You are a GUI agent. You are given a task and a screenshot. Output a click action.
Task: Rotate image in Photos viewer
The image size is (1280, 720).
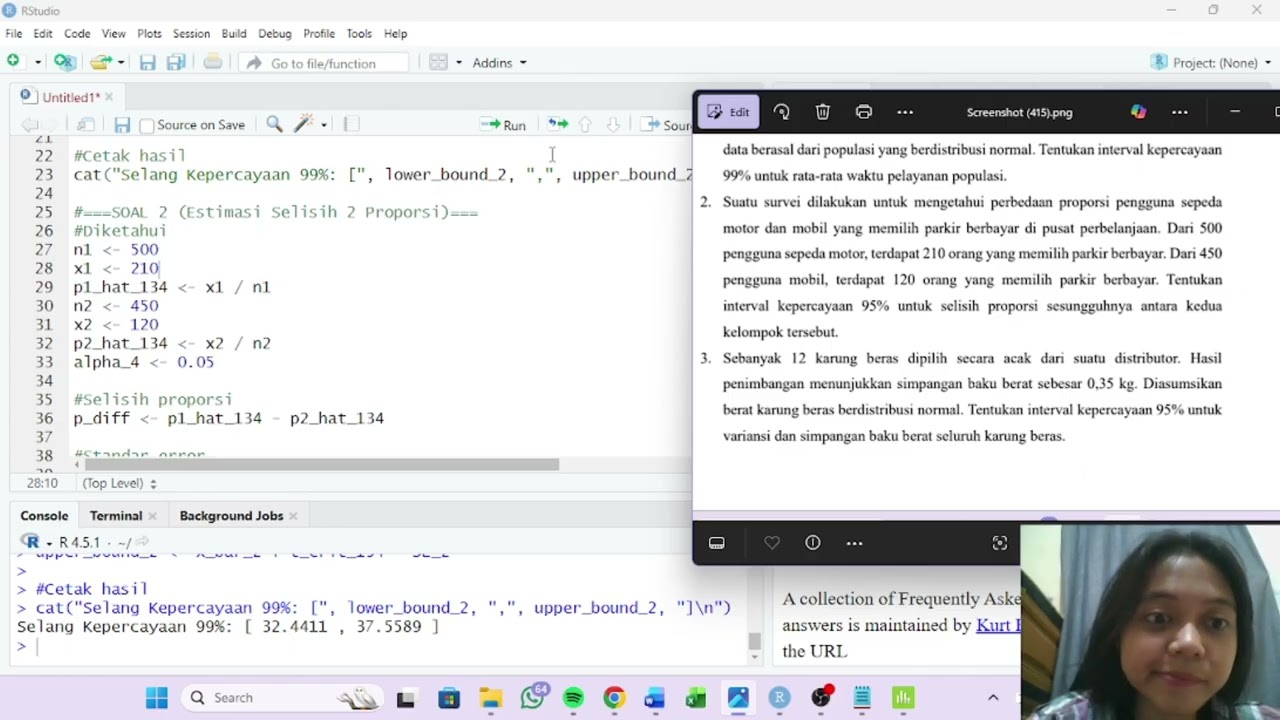pyautogui.click(x=782, y=112)
